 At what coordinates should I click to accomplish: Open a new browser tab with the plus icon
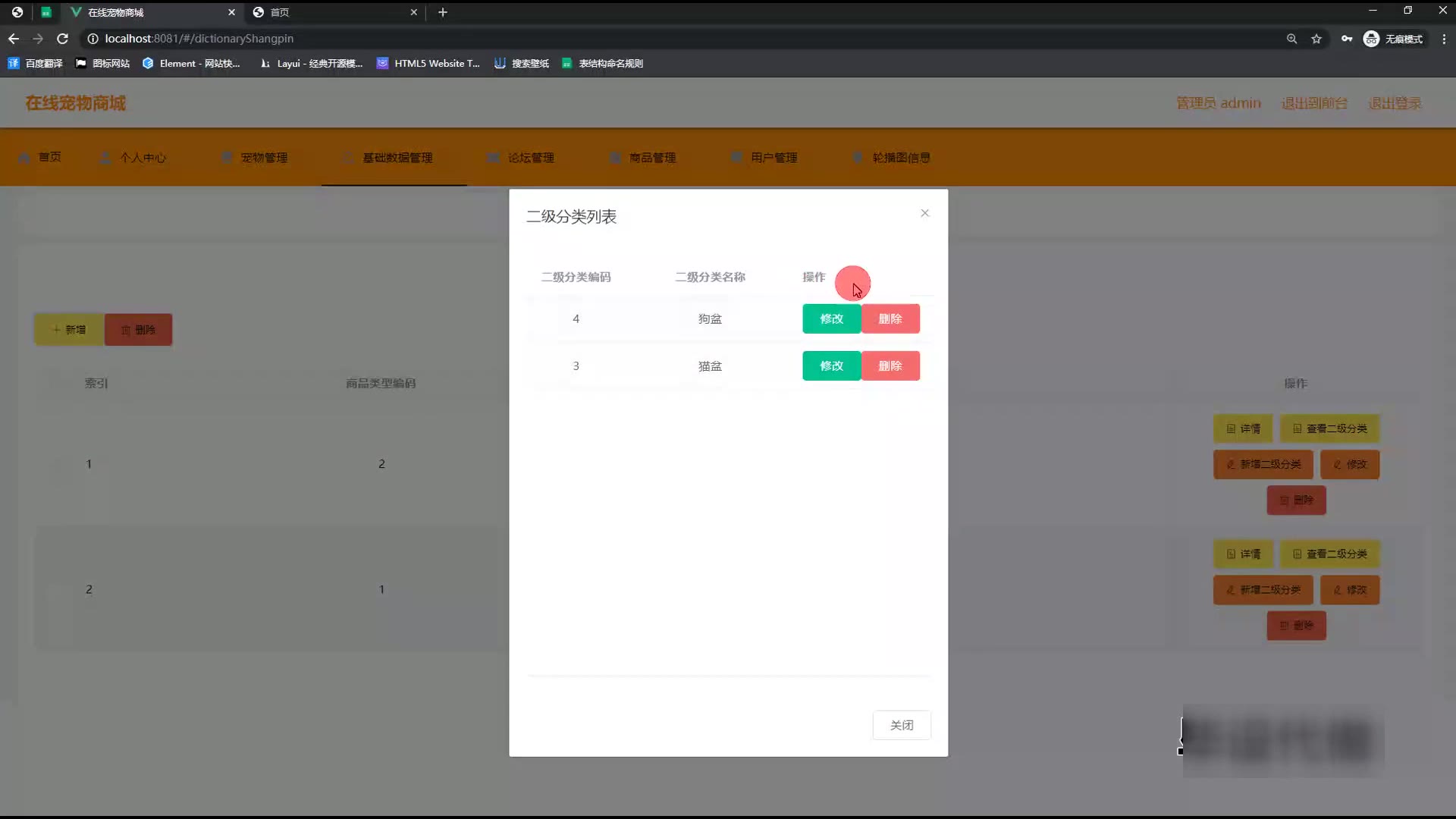[x=443, y=12]
